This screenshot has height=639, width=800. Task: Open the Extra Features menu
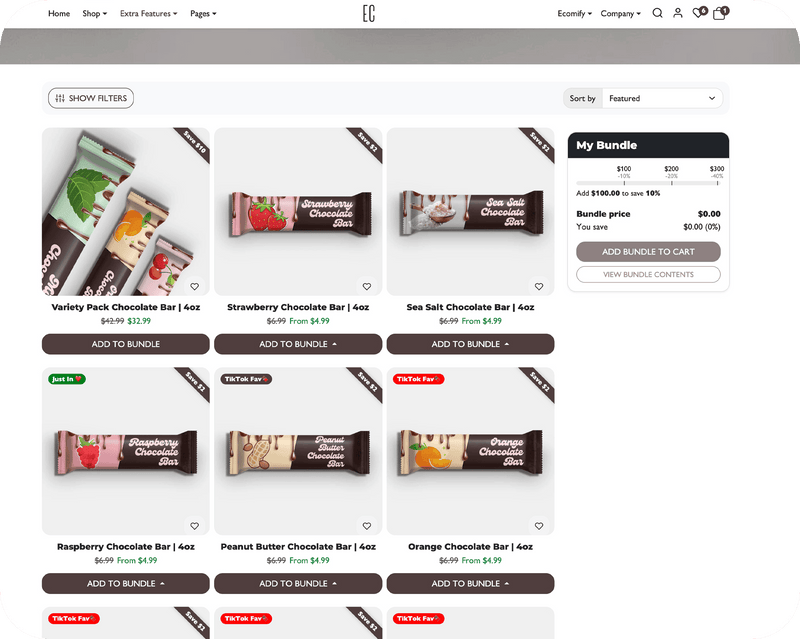(x=148, y=14)
